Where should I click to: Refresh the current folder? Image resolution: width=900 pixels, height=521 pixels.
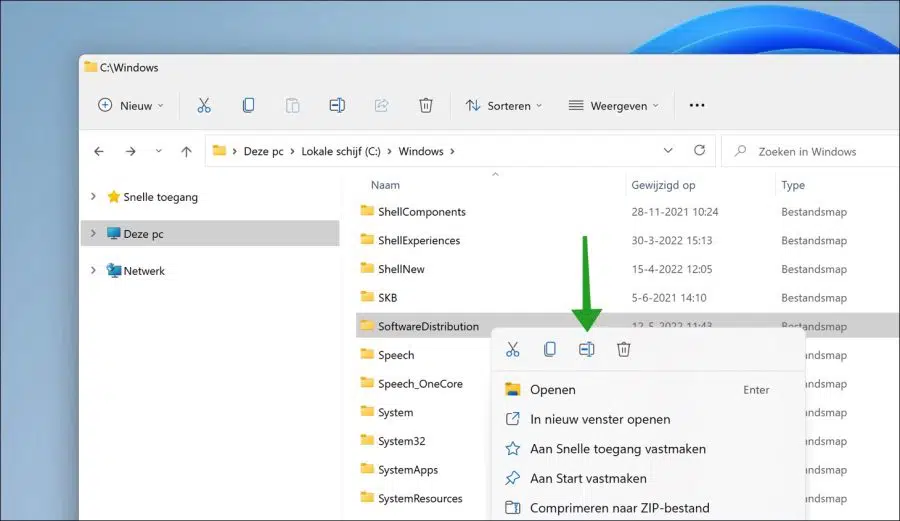(x=699, y=150)
